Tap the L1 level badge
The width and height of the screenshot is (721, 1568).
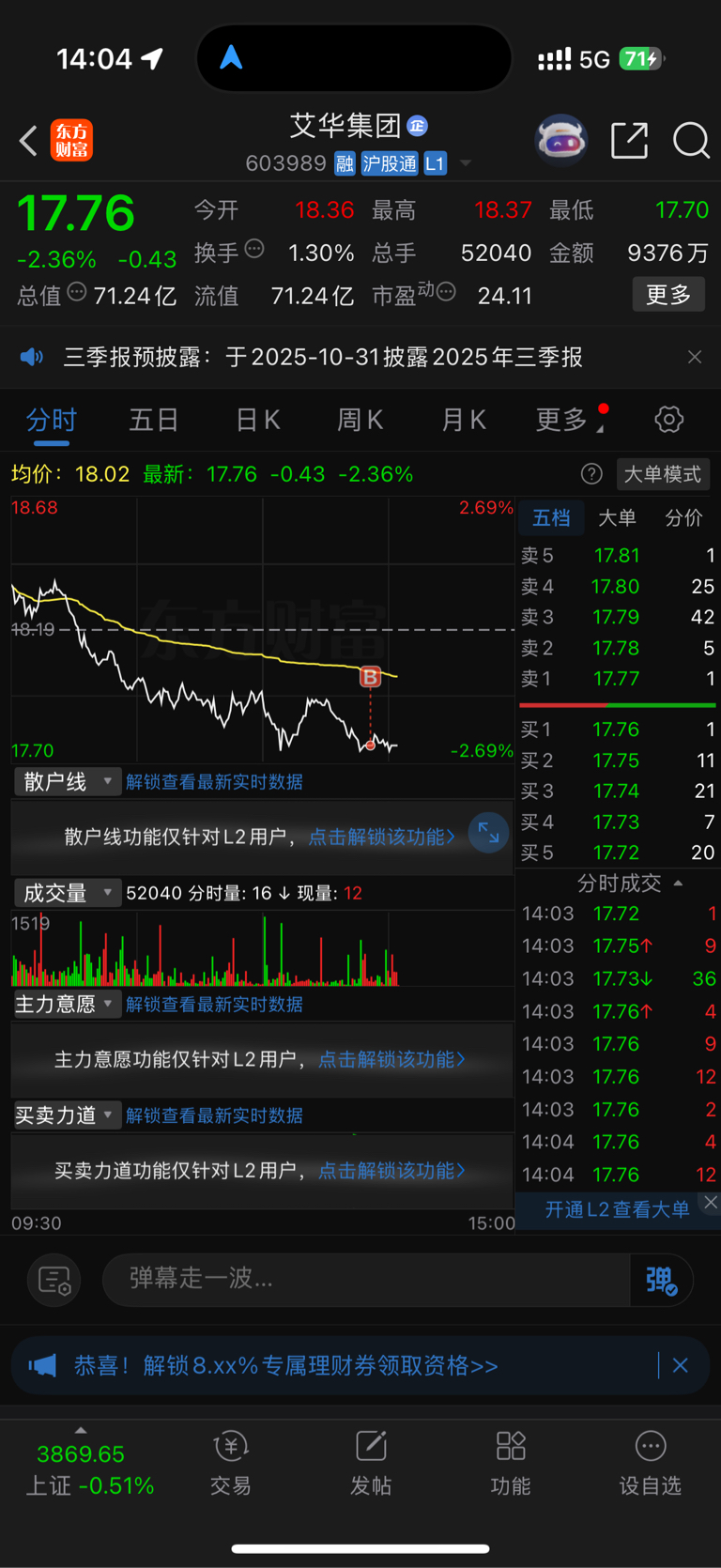435,163
